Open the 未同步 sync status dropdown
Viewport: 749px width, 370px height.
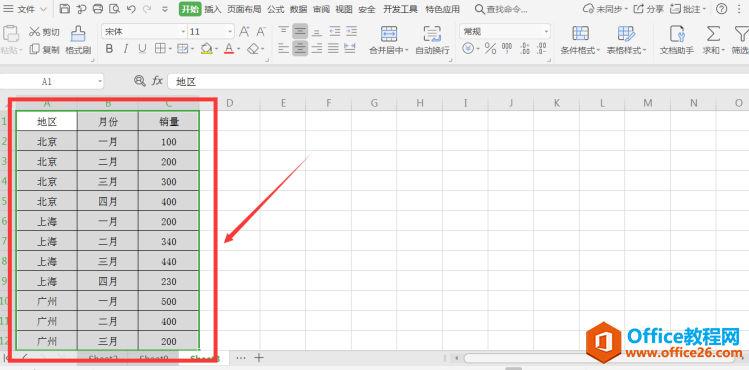(x=604, y=9)
